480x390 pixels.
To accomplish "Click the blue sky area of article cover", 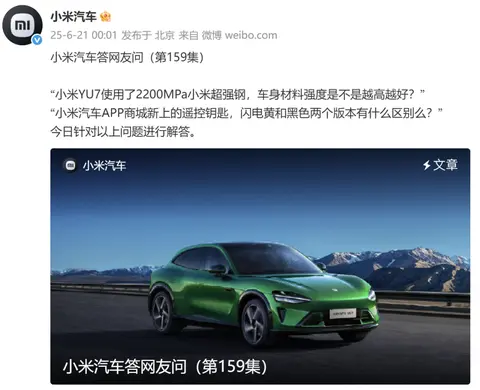I will (260, 207).
